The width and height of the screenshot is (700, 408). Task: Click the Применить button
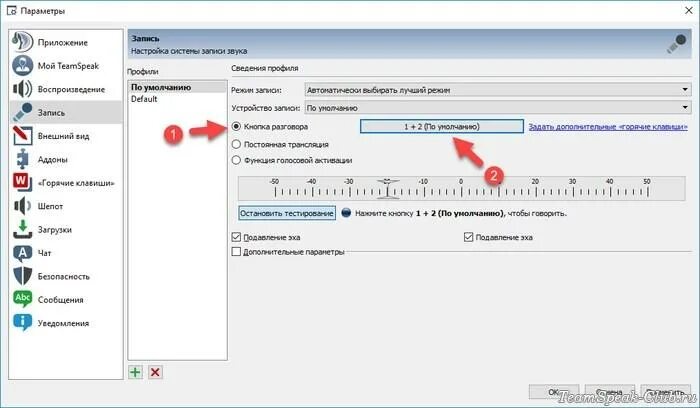click(x=665, y=392)
